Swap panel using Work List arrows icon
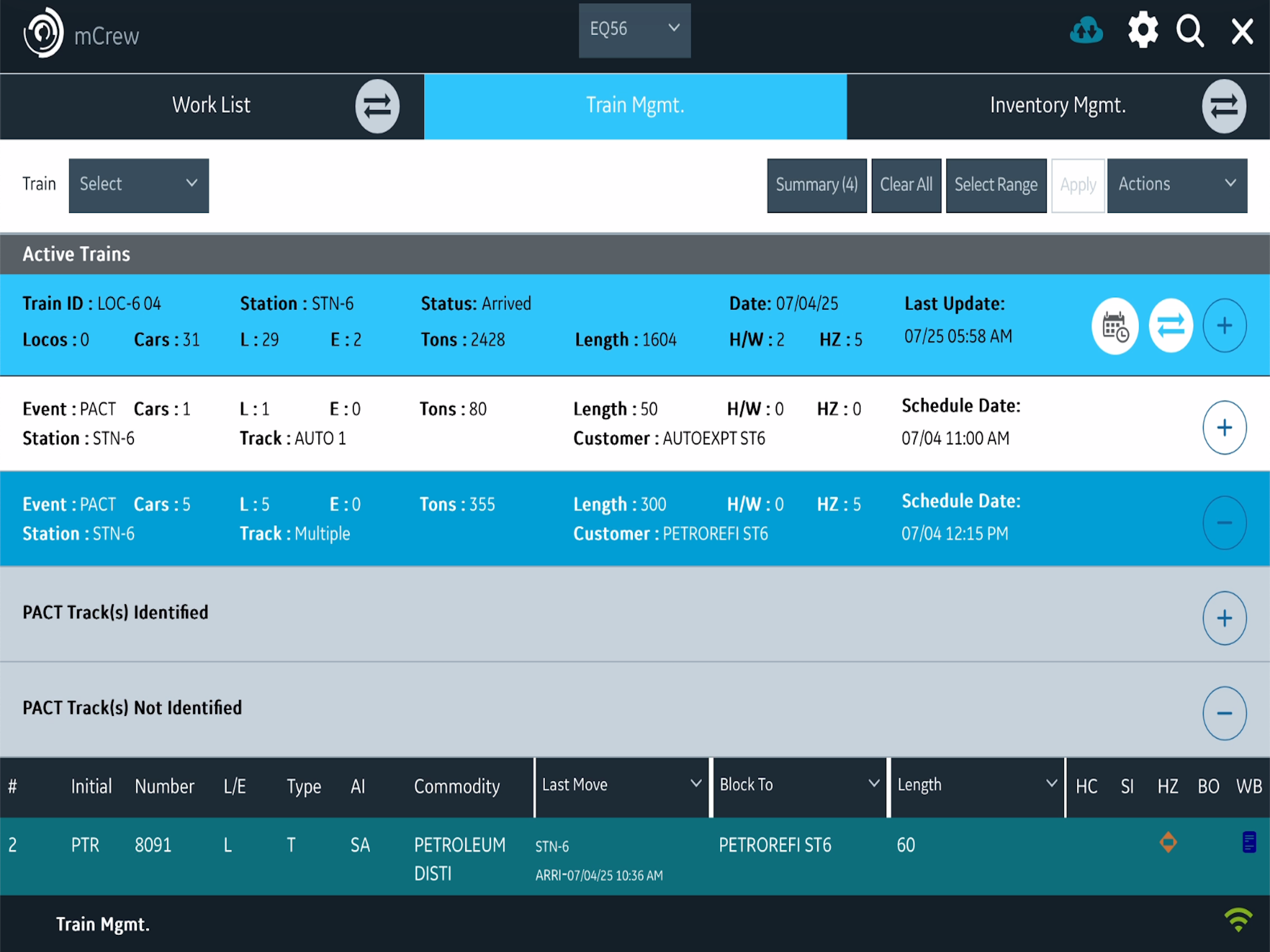 pyautogui.click(x=377, y=106)
